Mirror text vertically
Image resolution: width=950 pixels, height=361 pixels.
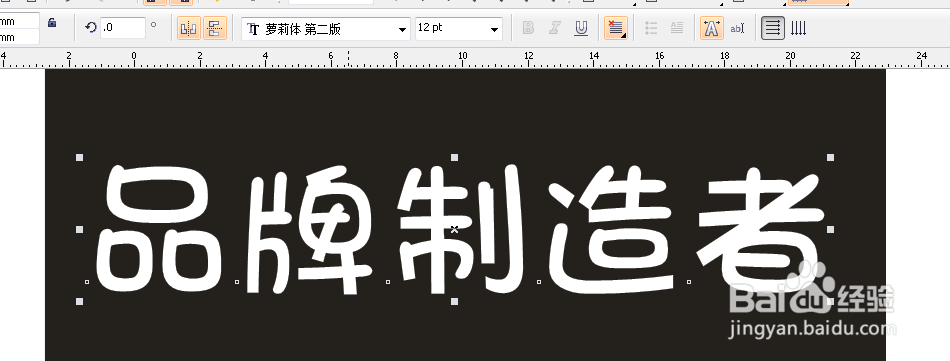(x=214, y=28)
